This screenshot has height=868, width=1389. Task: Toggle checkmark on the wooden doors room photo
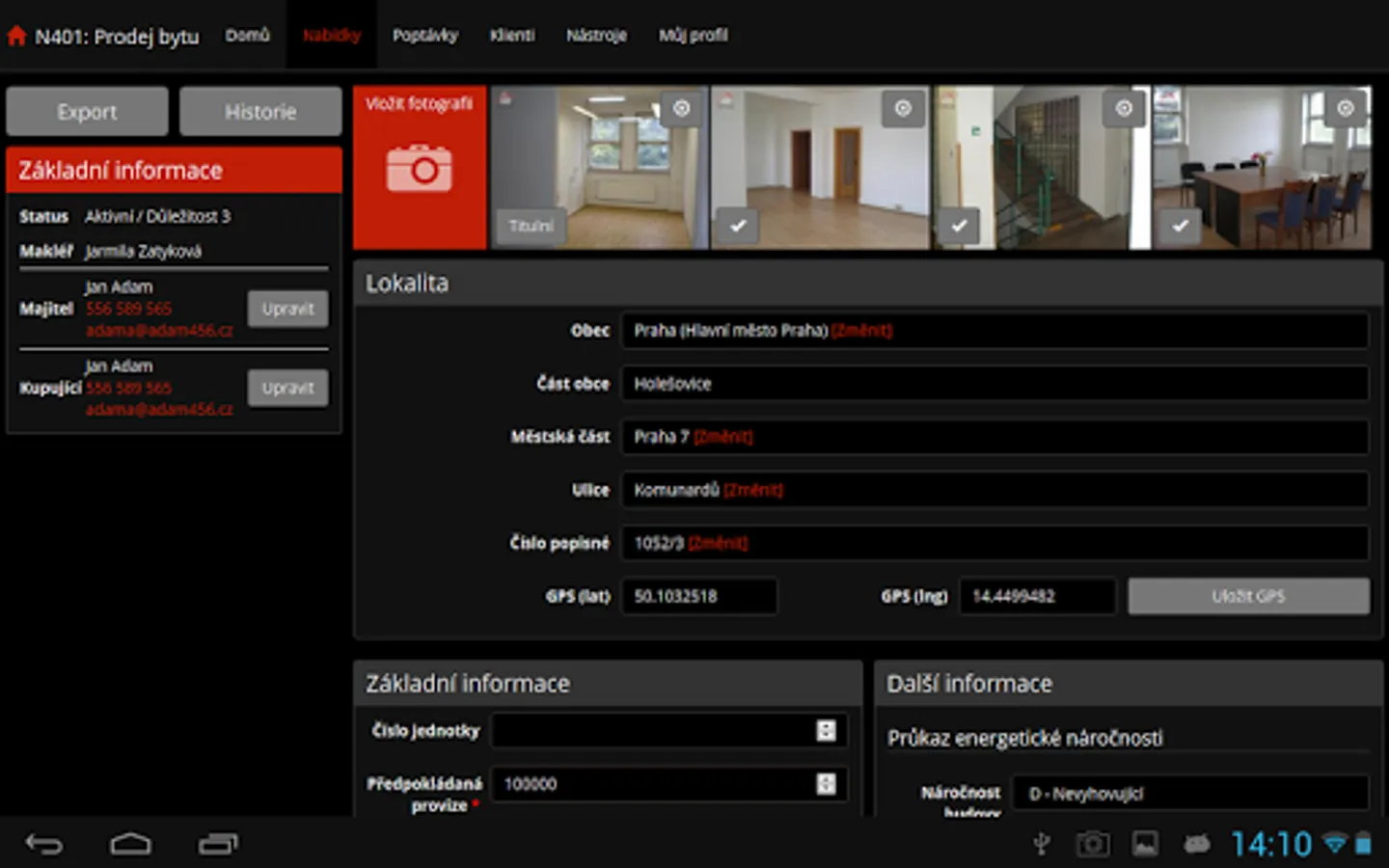pos(738,226)
